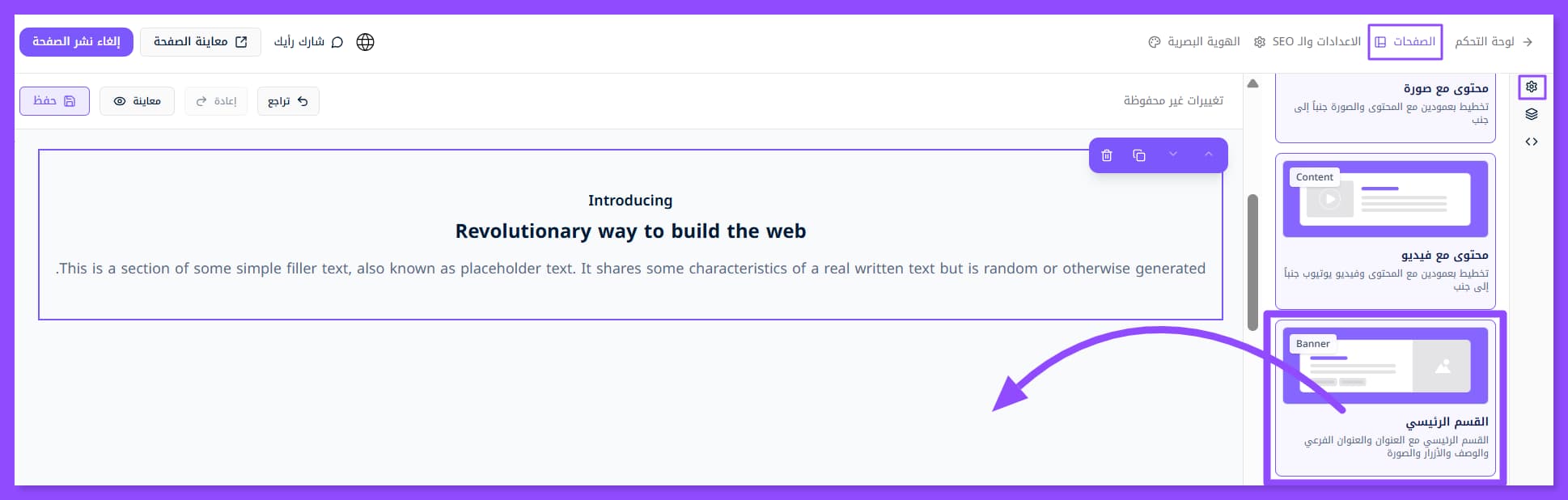Open the layers panel icon in sidebar
The width and height of the screenshot is (1568, 500).
(x=1532, y=114)
